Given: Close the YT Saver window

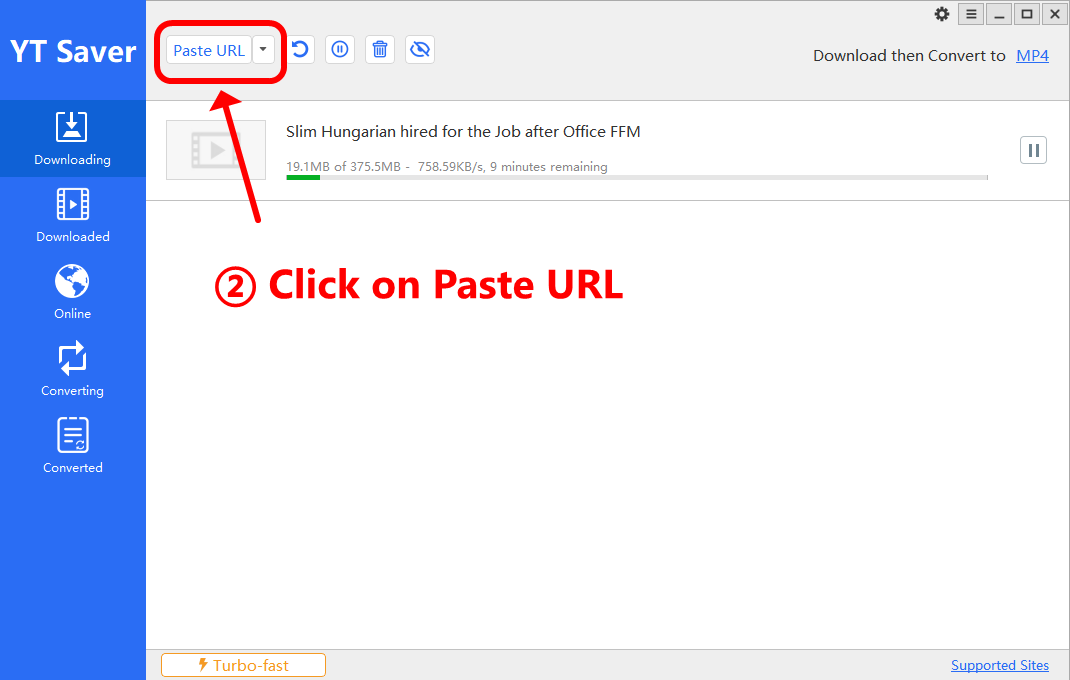Looking at the screenshot, I should point(1054,14).
